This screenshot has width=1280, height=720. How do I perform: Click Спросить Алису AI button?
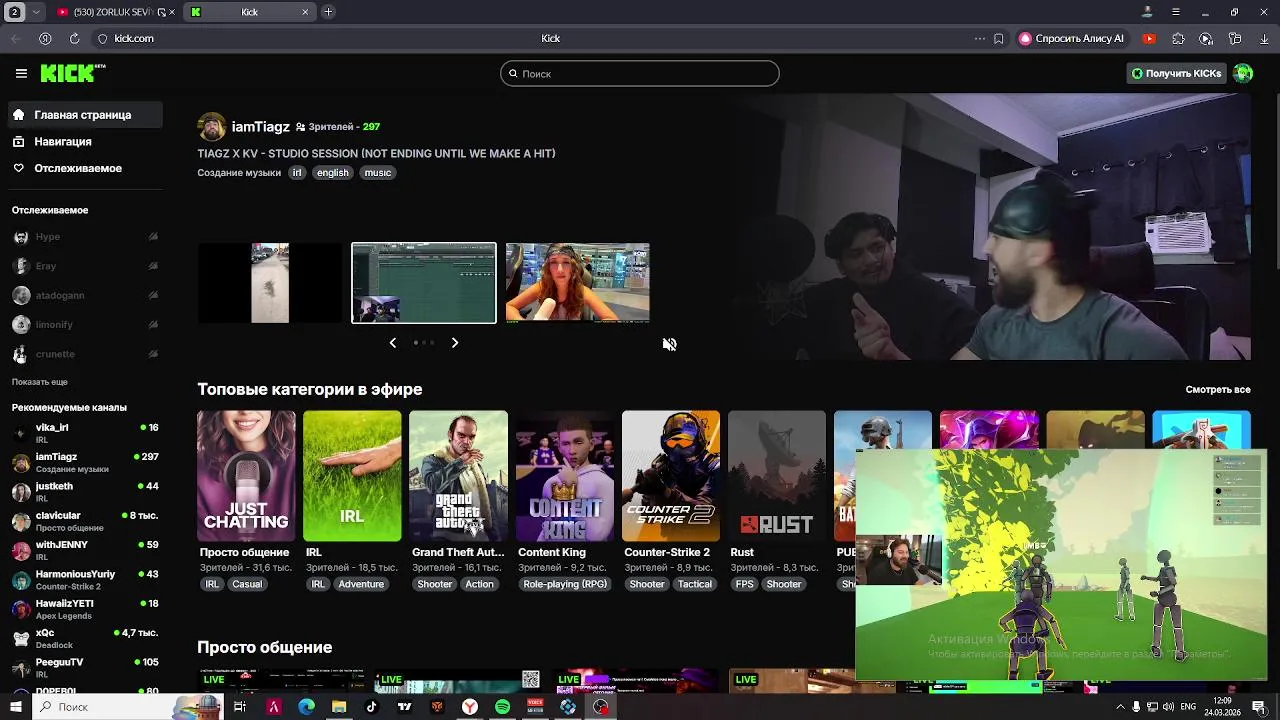tap(1071, 38)
